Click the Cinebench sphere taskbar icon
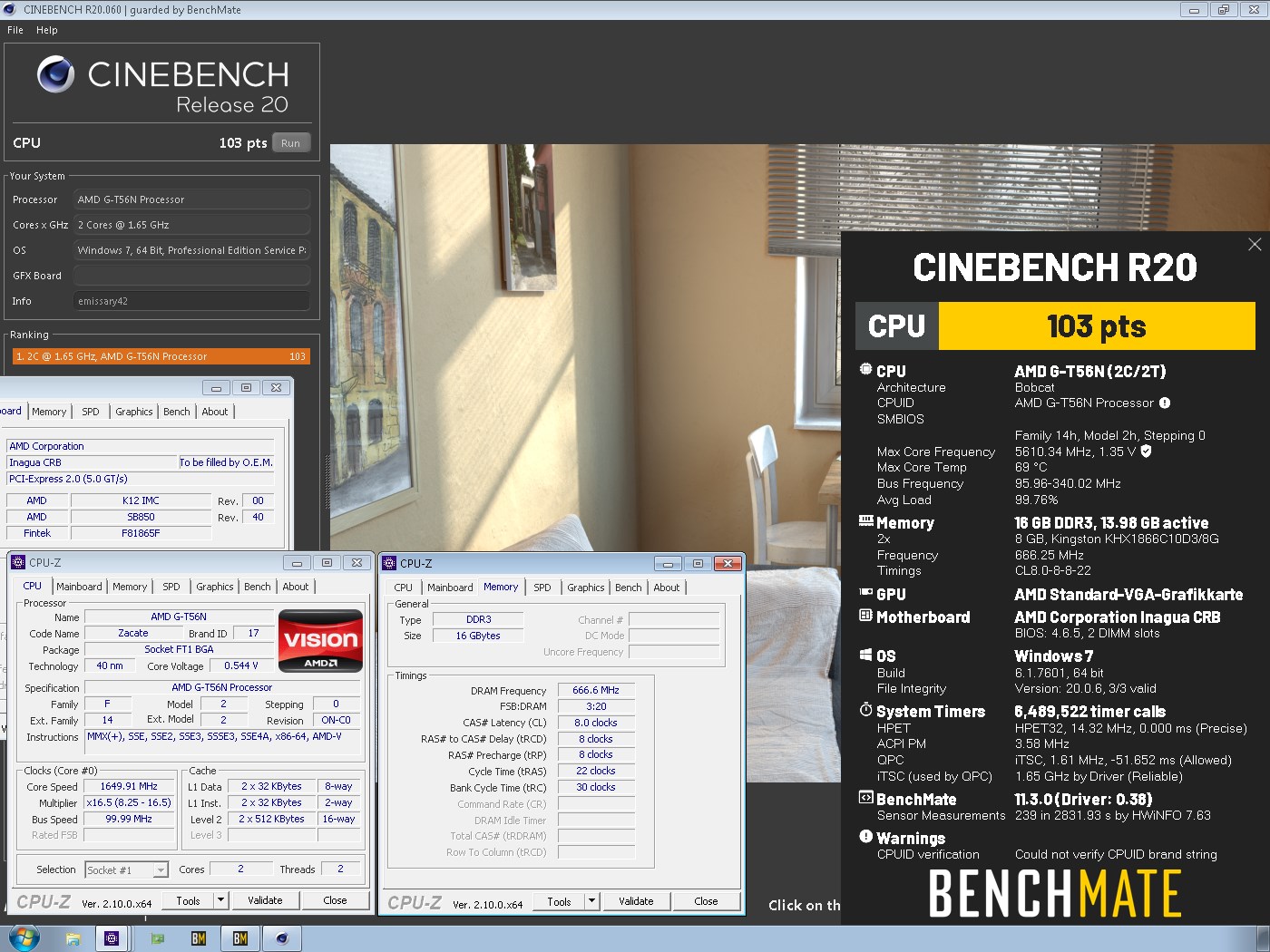The height and width of the screenshot is (952, 1270). point(282,938)
